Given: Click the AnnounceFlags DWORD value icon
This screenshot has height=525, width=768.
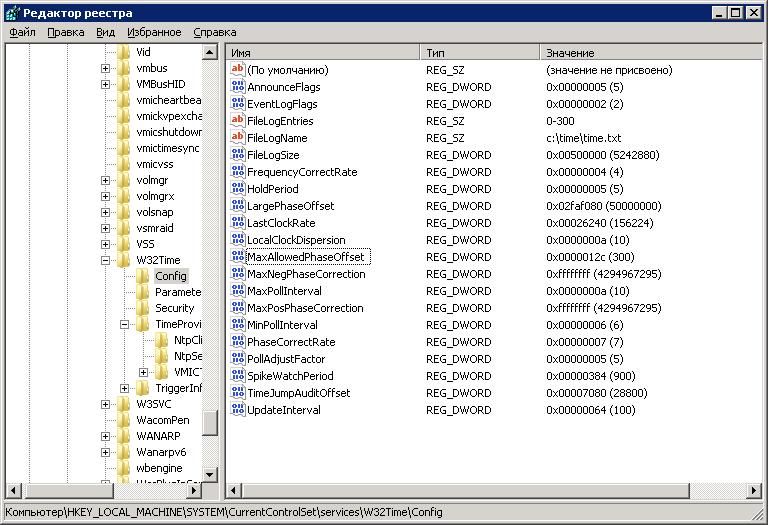Looking at the screenshot, I should click(x=238, y=87).
